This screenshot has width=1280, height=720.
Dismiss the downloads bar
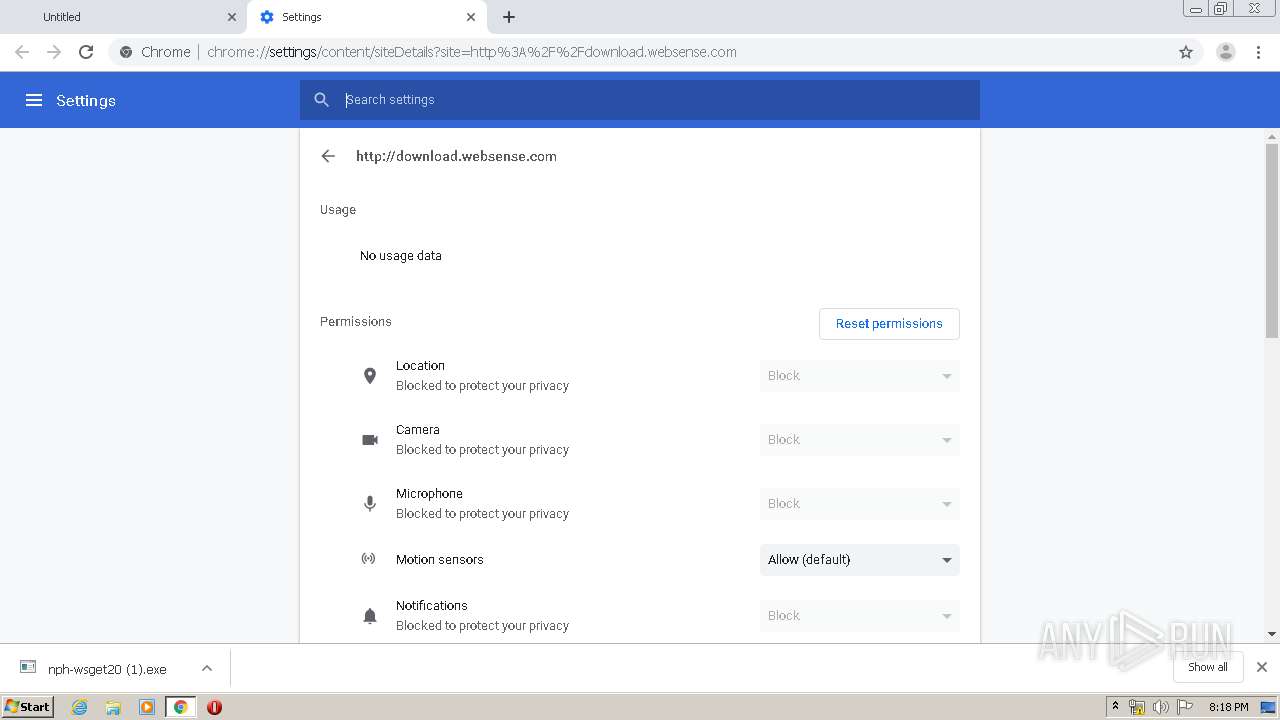coord(1262,667)
